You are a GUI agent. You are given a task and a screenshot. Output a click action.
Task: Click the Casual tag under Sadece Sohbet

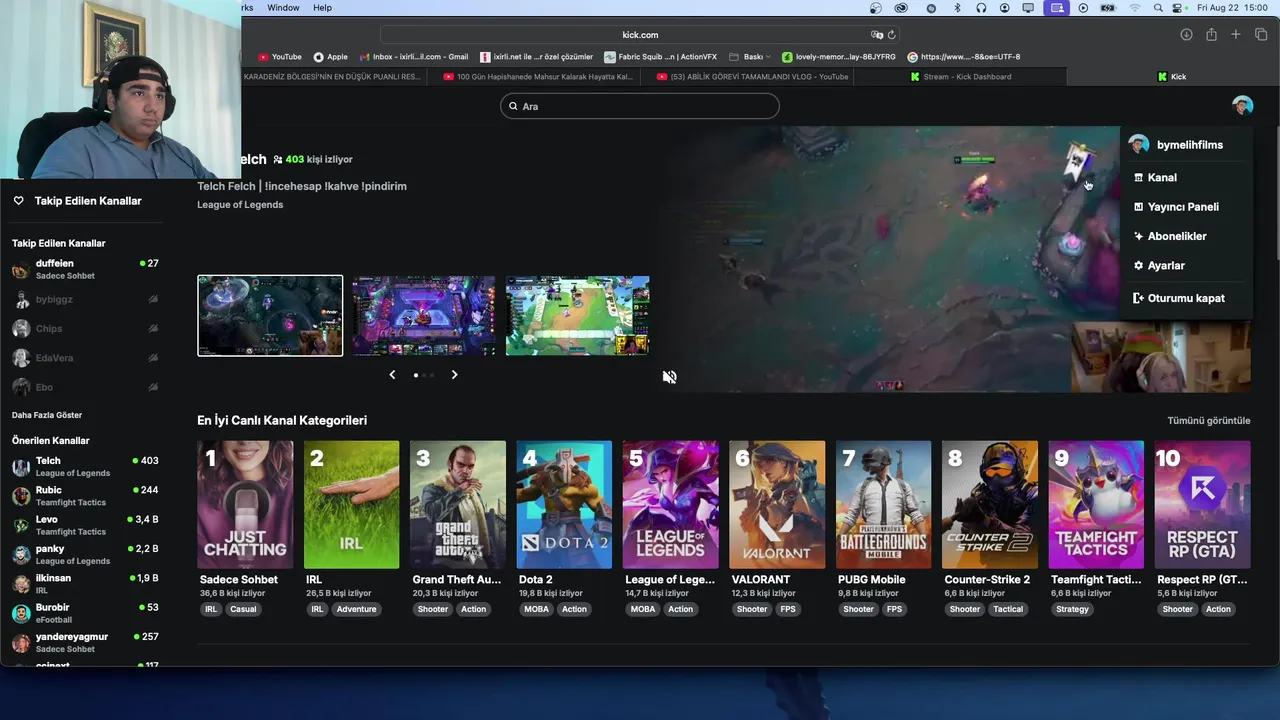coord(243,609)
